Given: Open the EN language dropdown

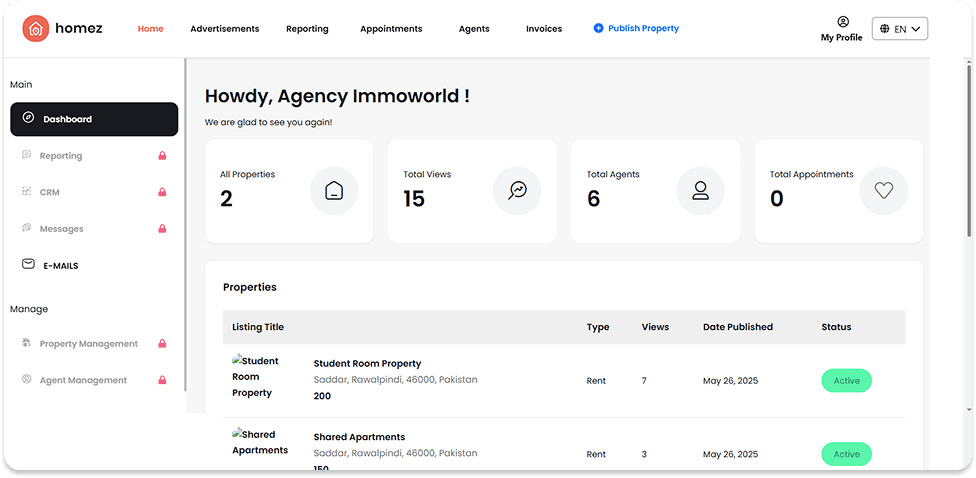Looking at the screenshot, I should tap(899, 29).
